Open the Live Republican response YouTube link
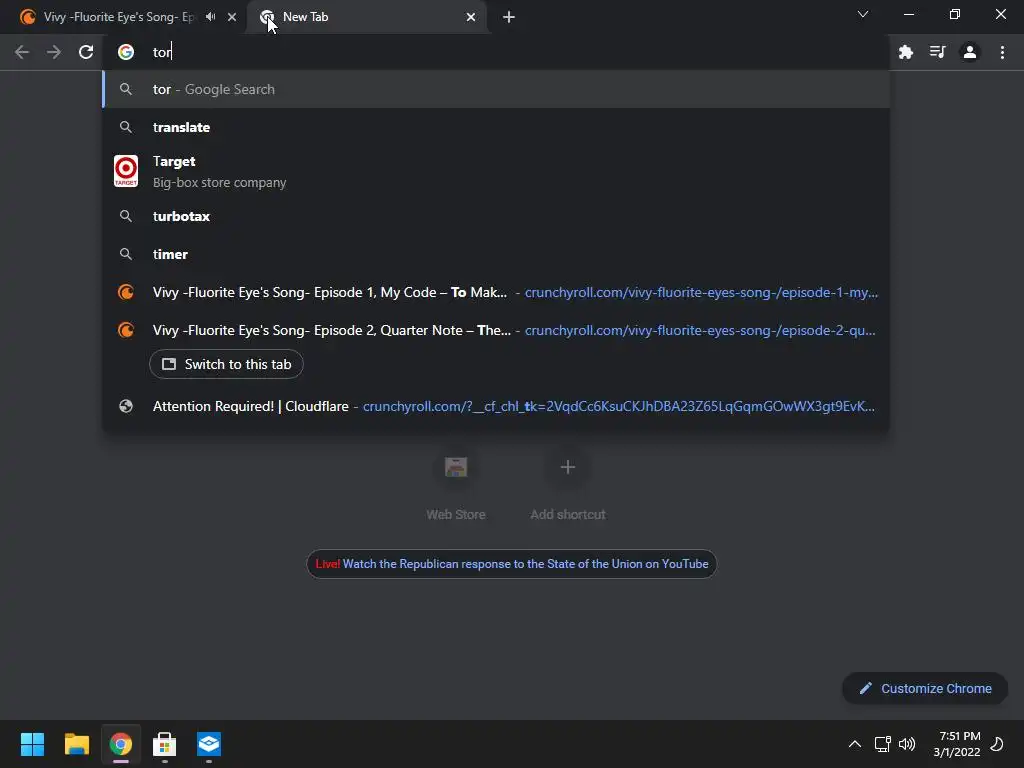Screen dimensions: 1024x768 (x=511, y=564)
